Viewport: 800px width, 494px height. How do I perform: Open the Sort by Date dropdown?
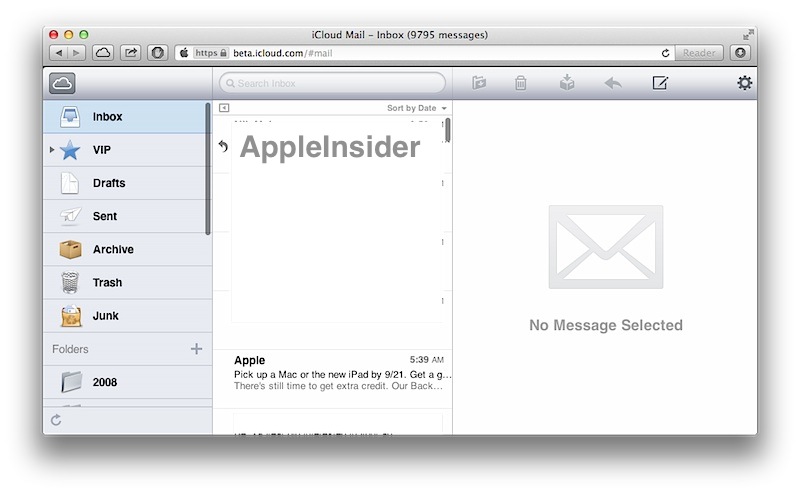pyautogui.click(x=416, y=108)
